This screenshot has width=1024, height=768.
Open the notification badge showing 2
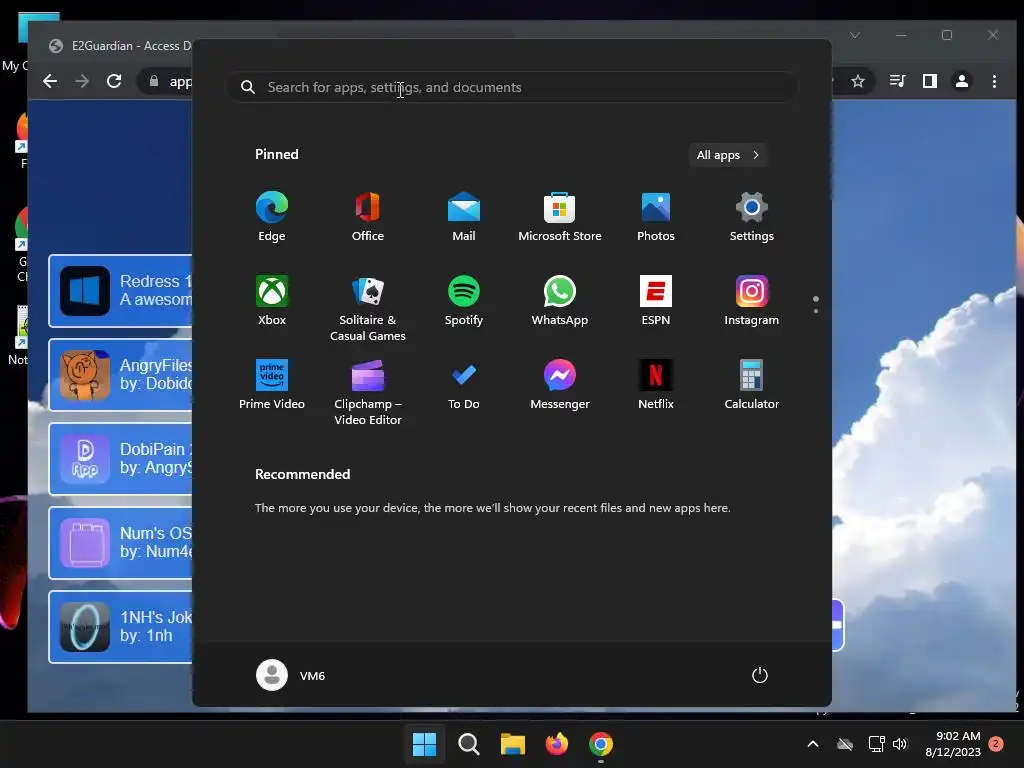click(x=996, y=743)
